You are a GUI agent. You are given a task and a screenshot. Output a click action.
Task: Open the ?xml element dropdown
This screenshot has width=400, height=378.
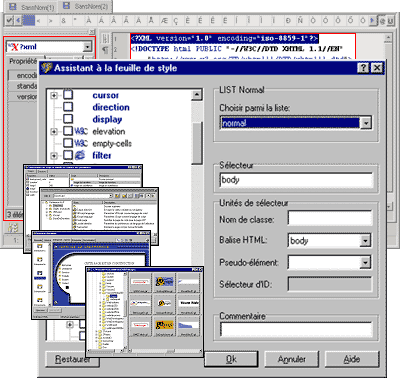(x=87, y=47)
